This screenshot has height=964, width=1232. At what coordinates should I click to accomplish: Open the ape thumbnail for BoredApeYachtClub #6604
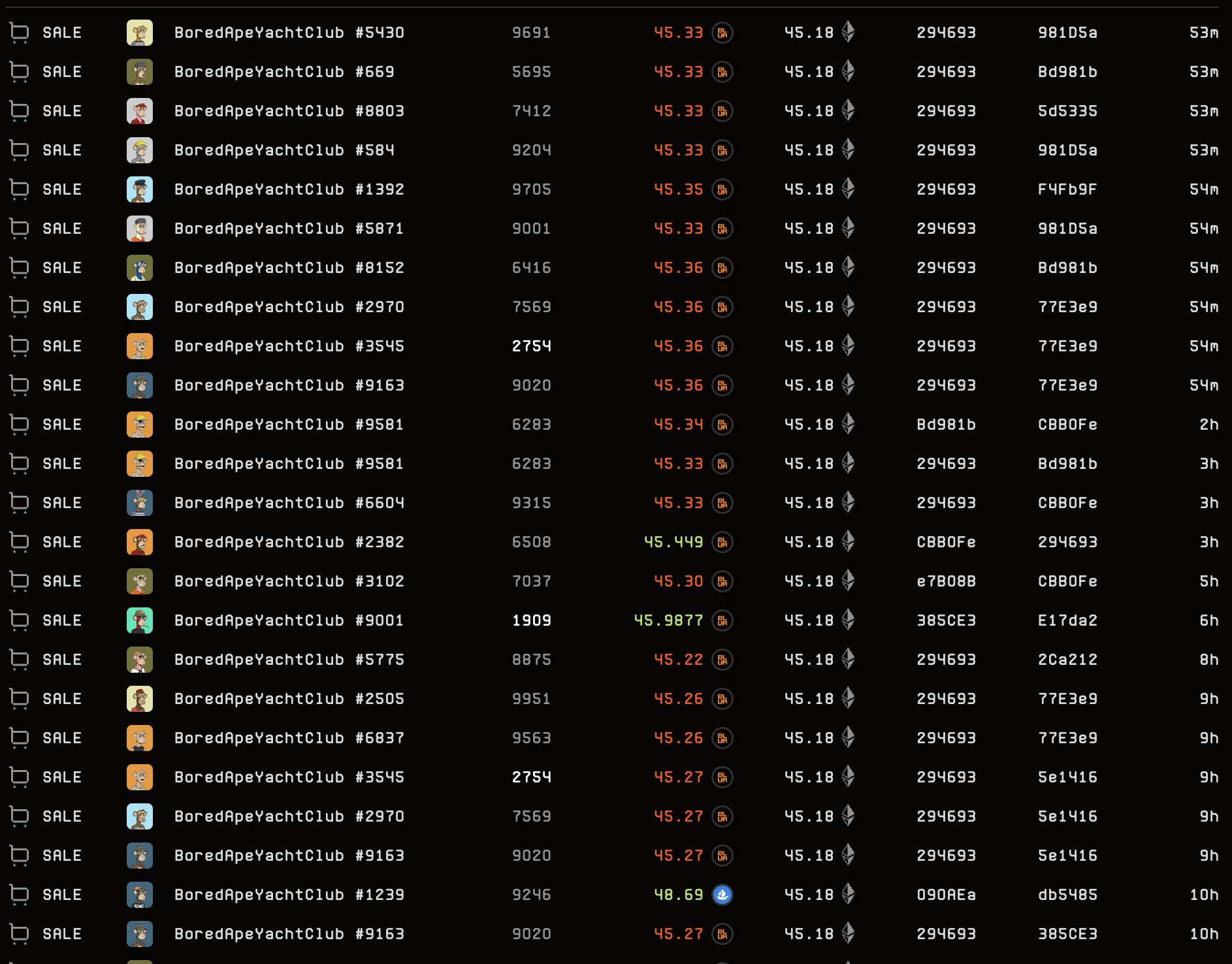(x=140, y=503)
